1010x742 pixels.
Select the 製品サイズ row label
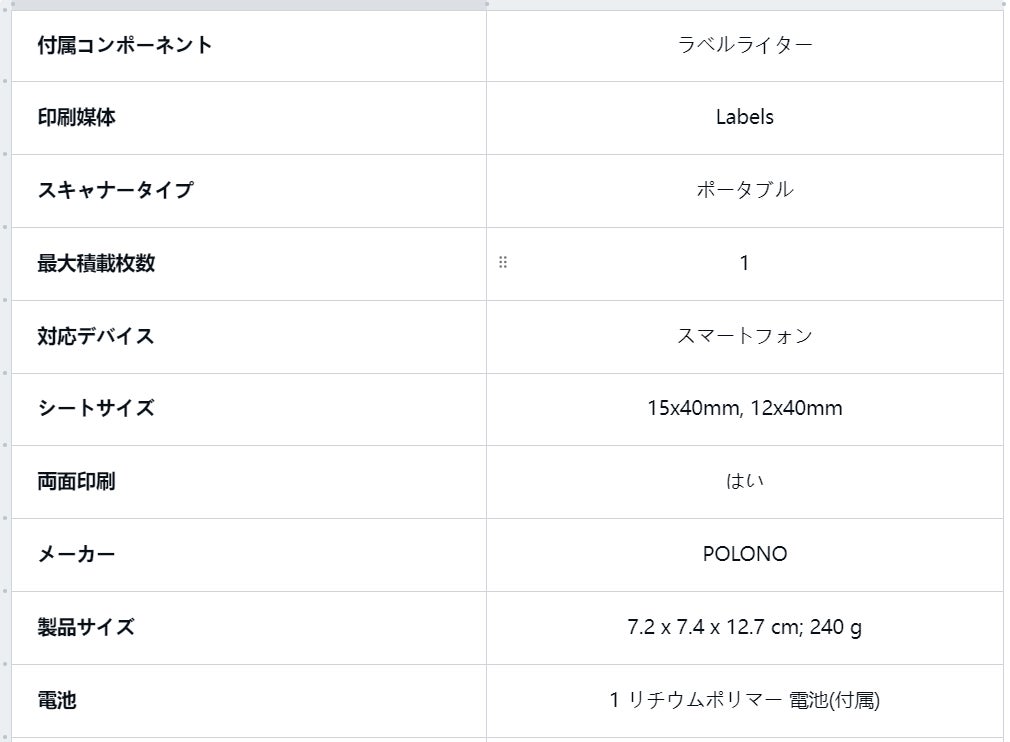click(x=86, y=627)
